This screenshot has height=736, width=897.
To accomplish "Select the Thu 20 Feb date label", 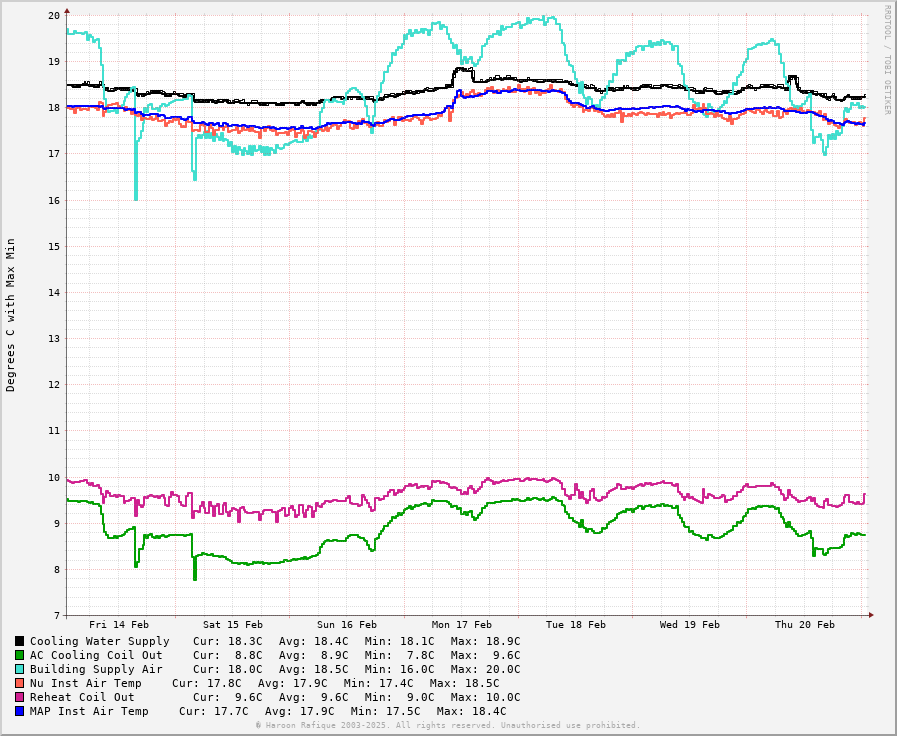I will (805, 625).
